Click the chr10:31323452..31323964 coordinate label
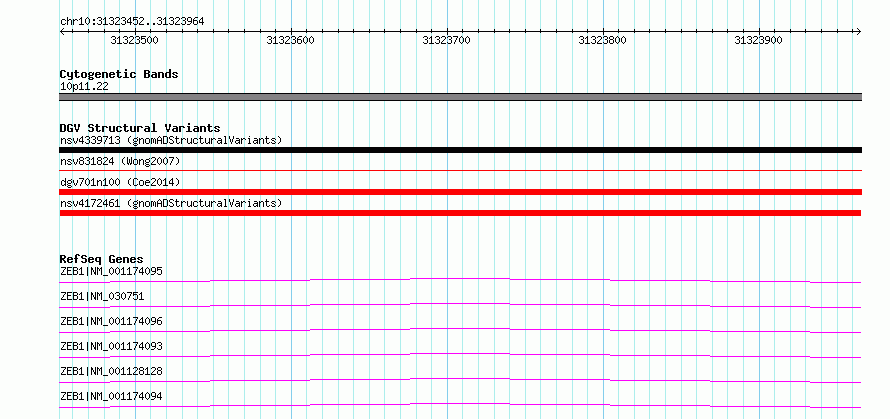Screen dimensions: 890x419 tap(132, 22)
